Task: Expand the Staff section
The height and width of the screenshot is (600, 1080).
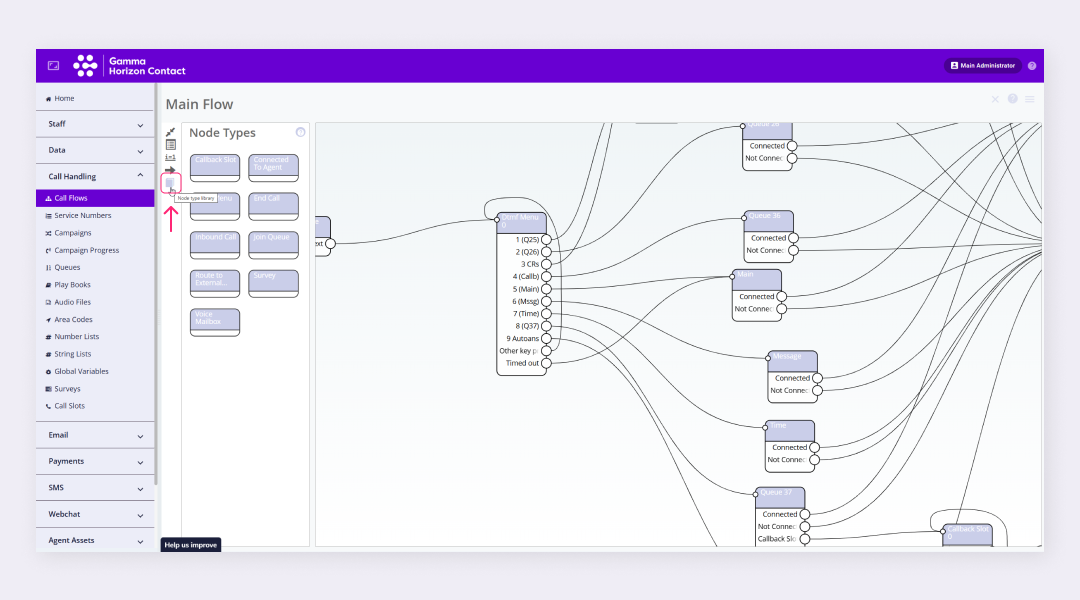Action: pos(95,124)
